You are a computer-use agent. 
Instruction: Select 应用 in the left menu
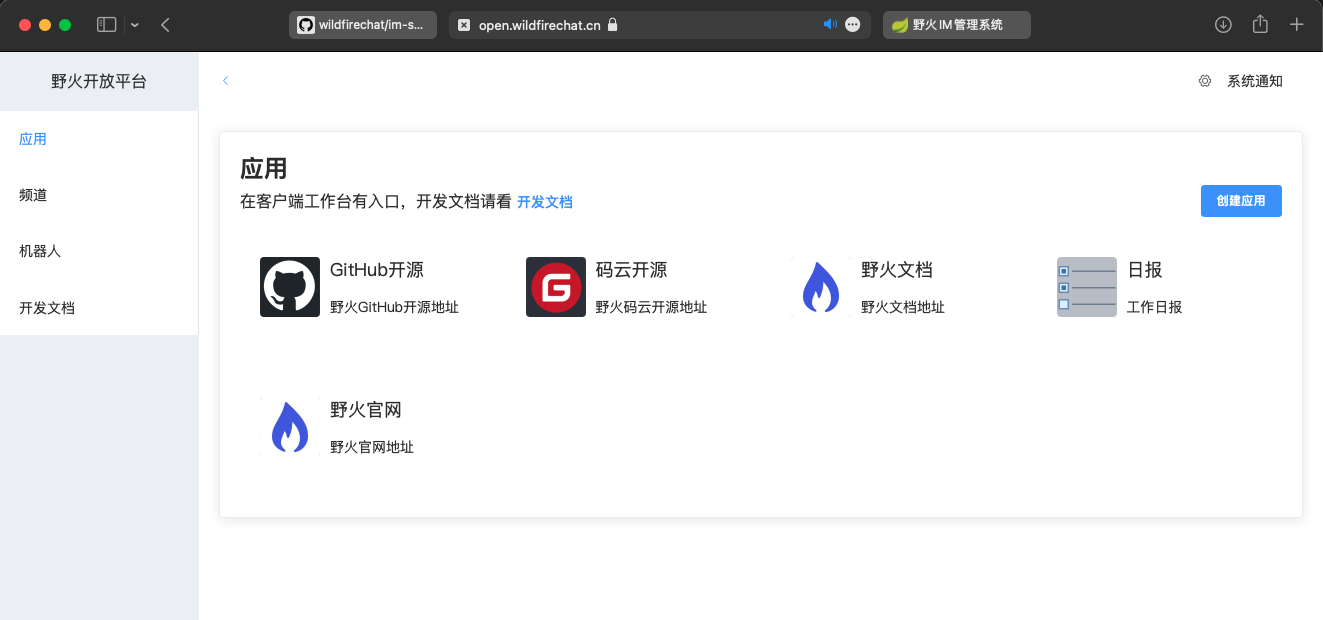tap(99, 139)
